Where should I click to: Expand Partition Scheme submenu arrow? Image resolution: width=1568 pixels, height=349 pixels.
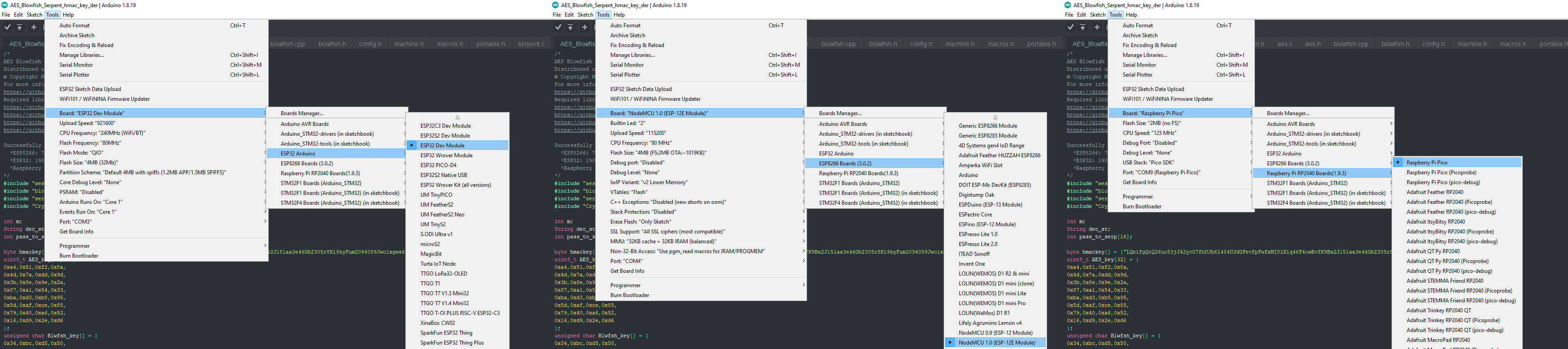265,172
